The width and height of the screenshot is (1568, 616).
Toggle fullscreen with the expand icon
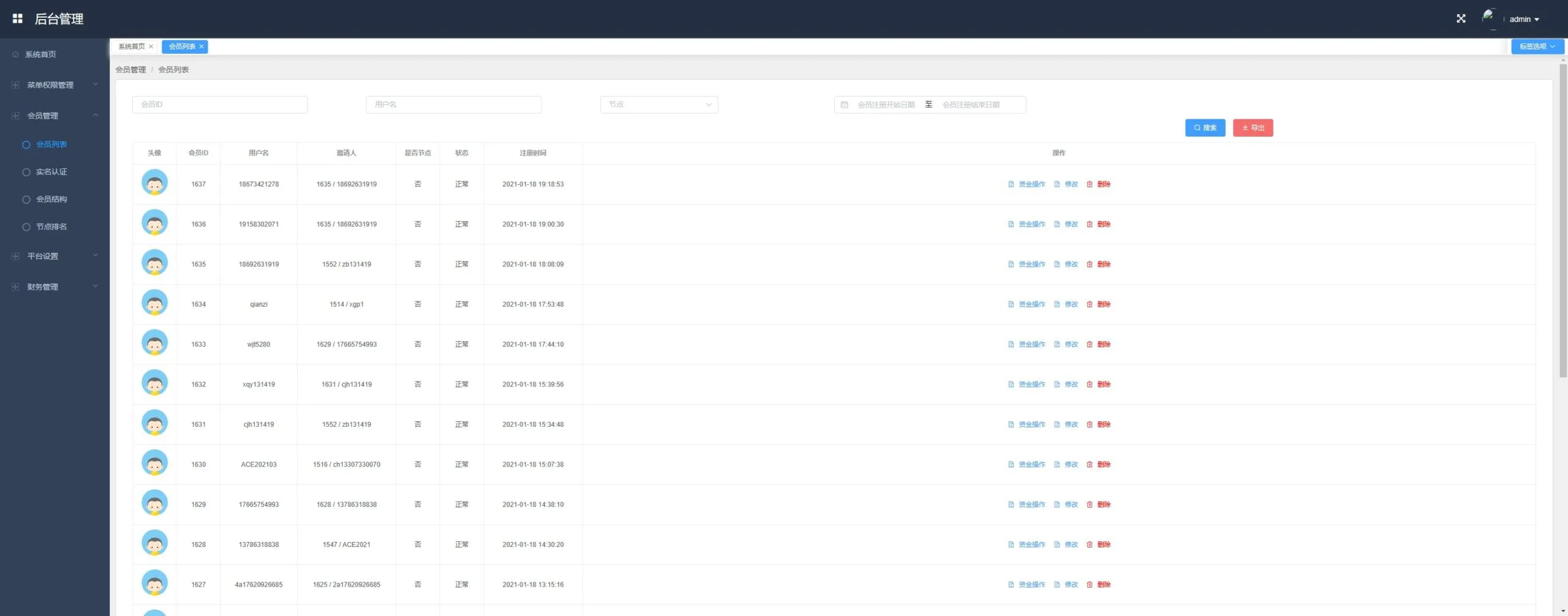click(x=1461, y=19)
